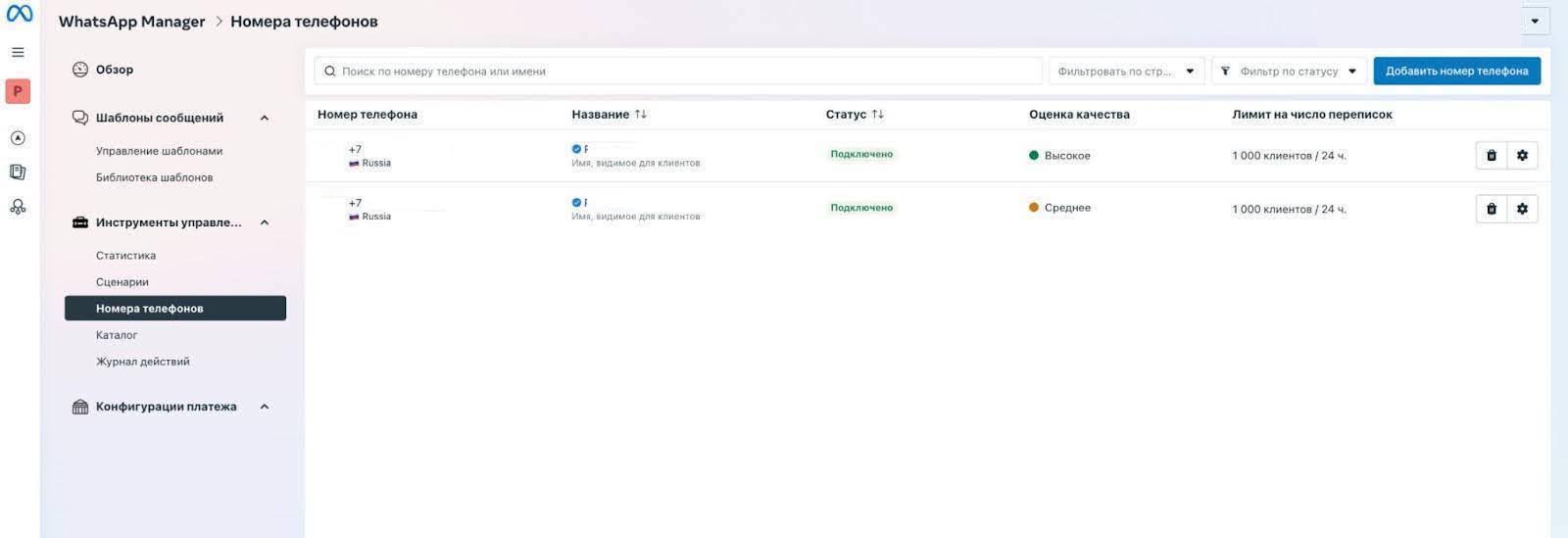This screenshot has height=538, width=1568.
Task: Open the documents icon in left rail
Action: [x=18, y=172]
